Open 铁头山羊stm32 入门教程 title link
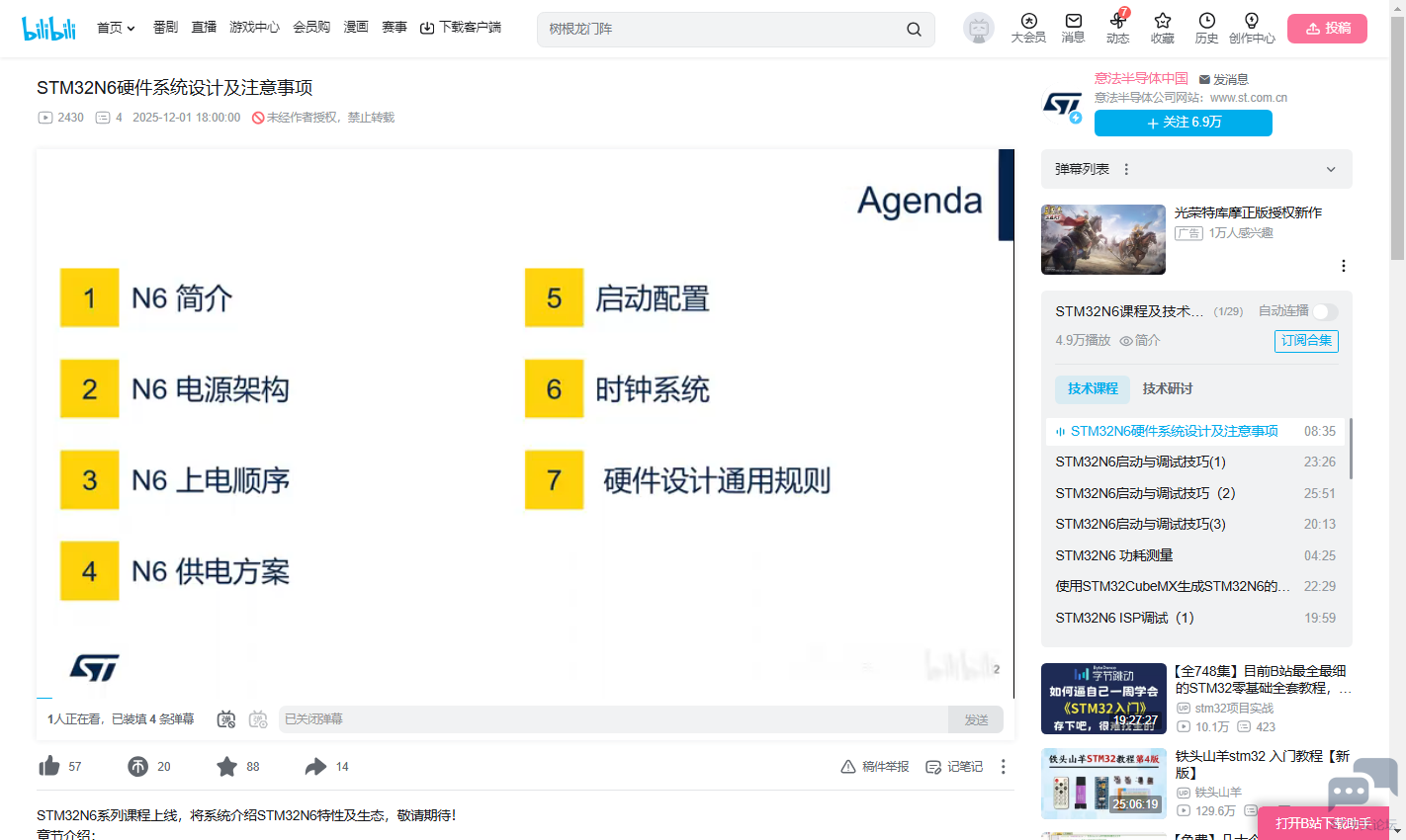Screen dimensions: 1406x840 tap(1263, 765)
